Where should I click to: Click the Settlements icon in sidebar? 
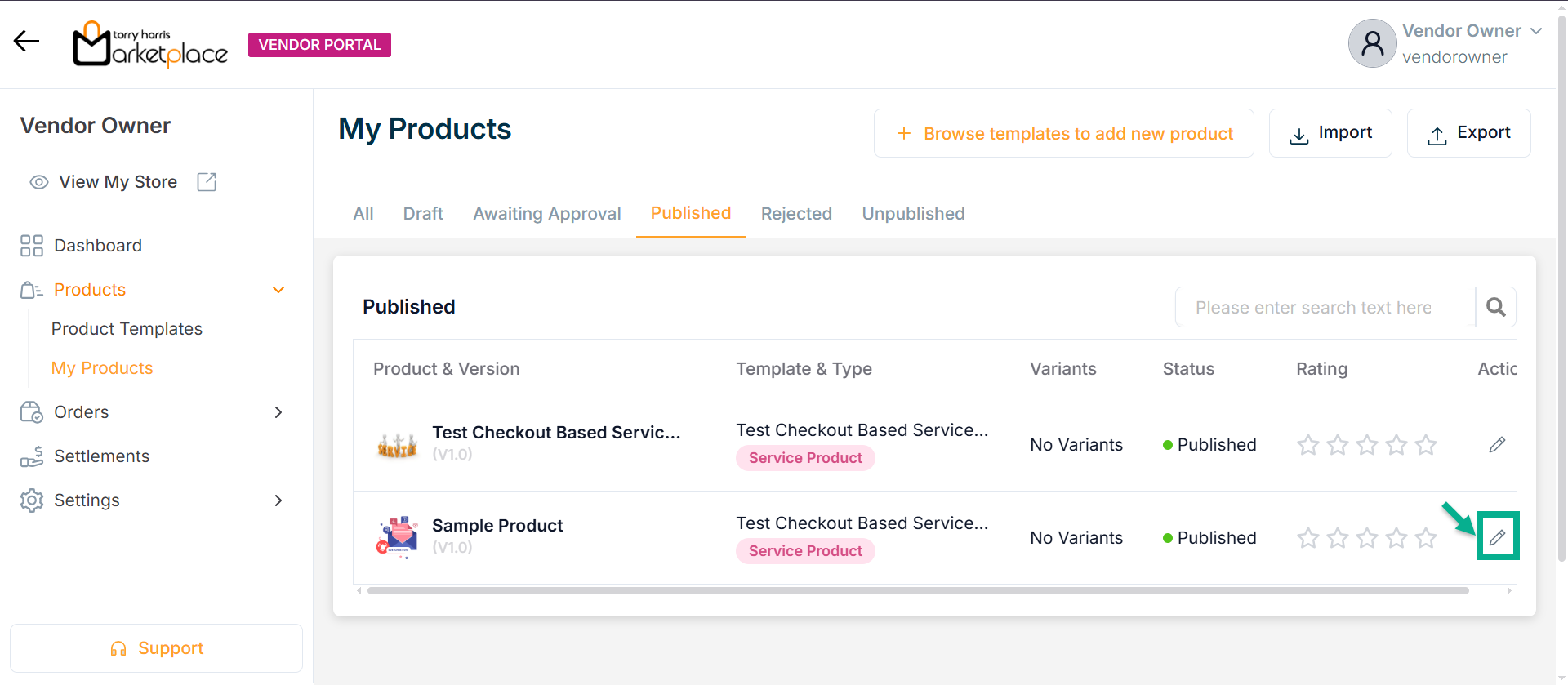point(32,456)
